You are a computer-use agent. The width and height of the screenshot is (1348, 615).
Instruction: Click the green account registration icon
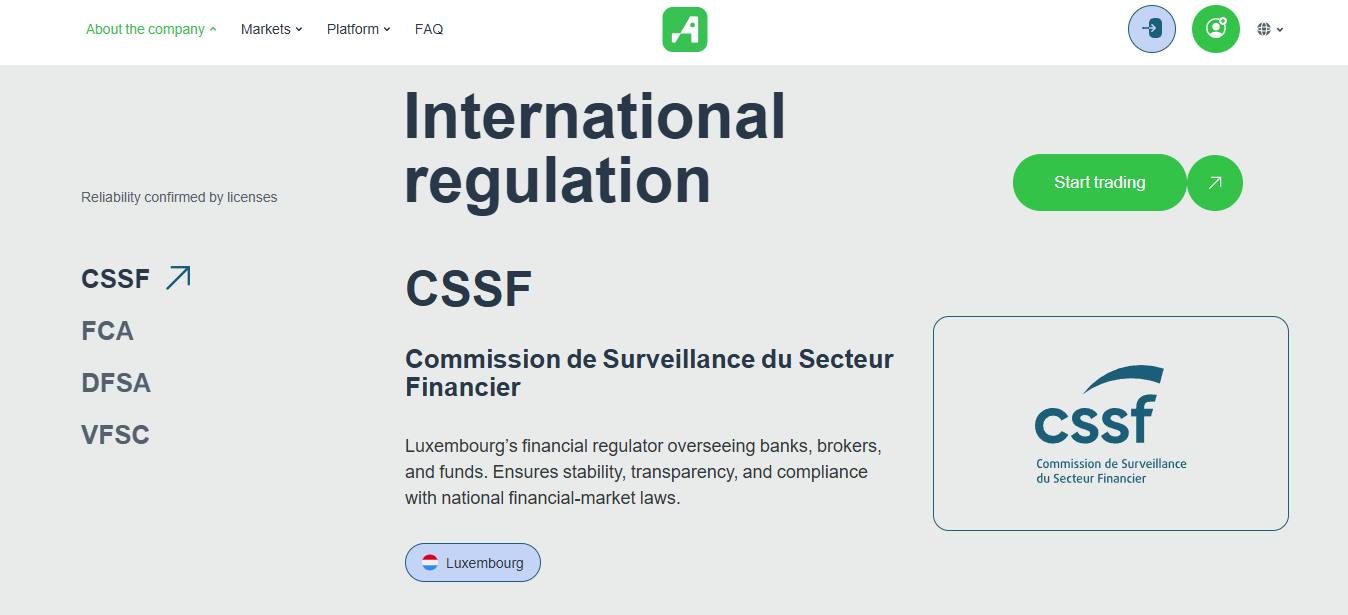pyautogui.click(x=1215, y=29)
